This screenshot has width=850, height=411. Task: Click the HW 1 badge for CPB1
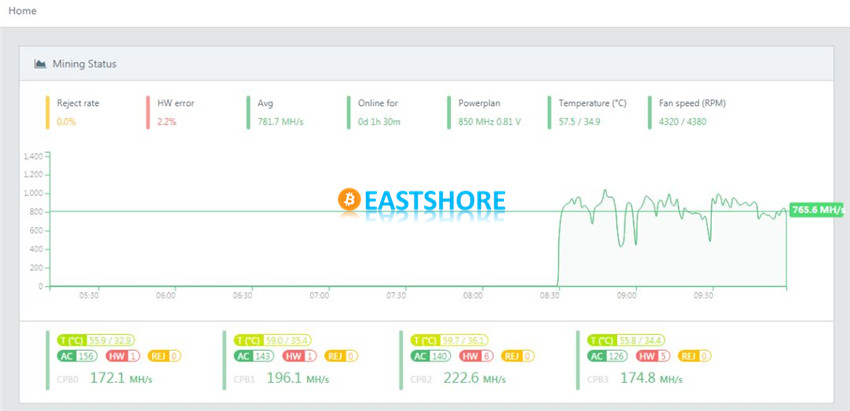(x=299, y=356)
